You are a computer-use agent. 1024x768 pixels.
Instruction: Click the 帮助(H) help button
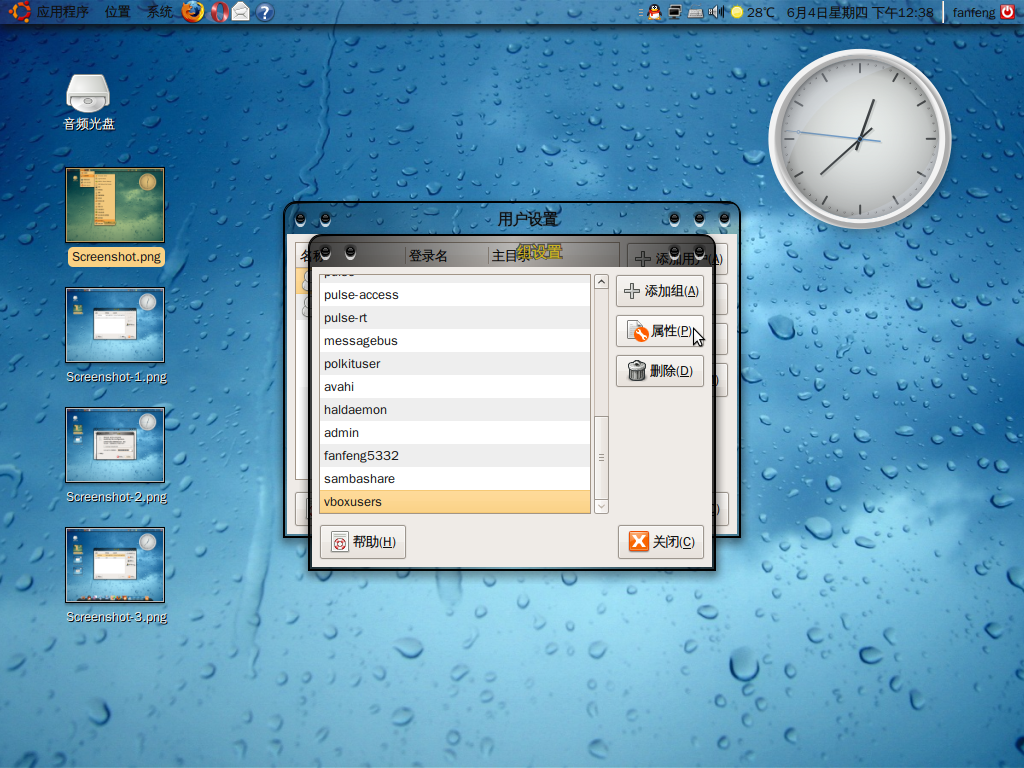pos(363,542)
